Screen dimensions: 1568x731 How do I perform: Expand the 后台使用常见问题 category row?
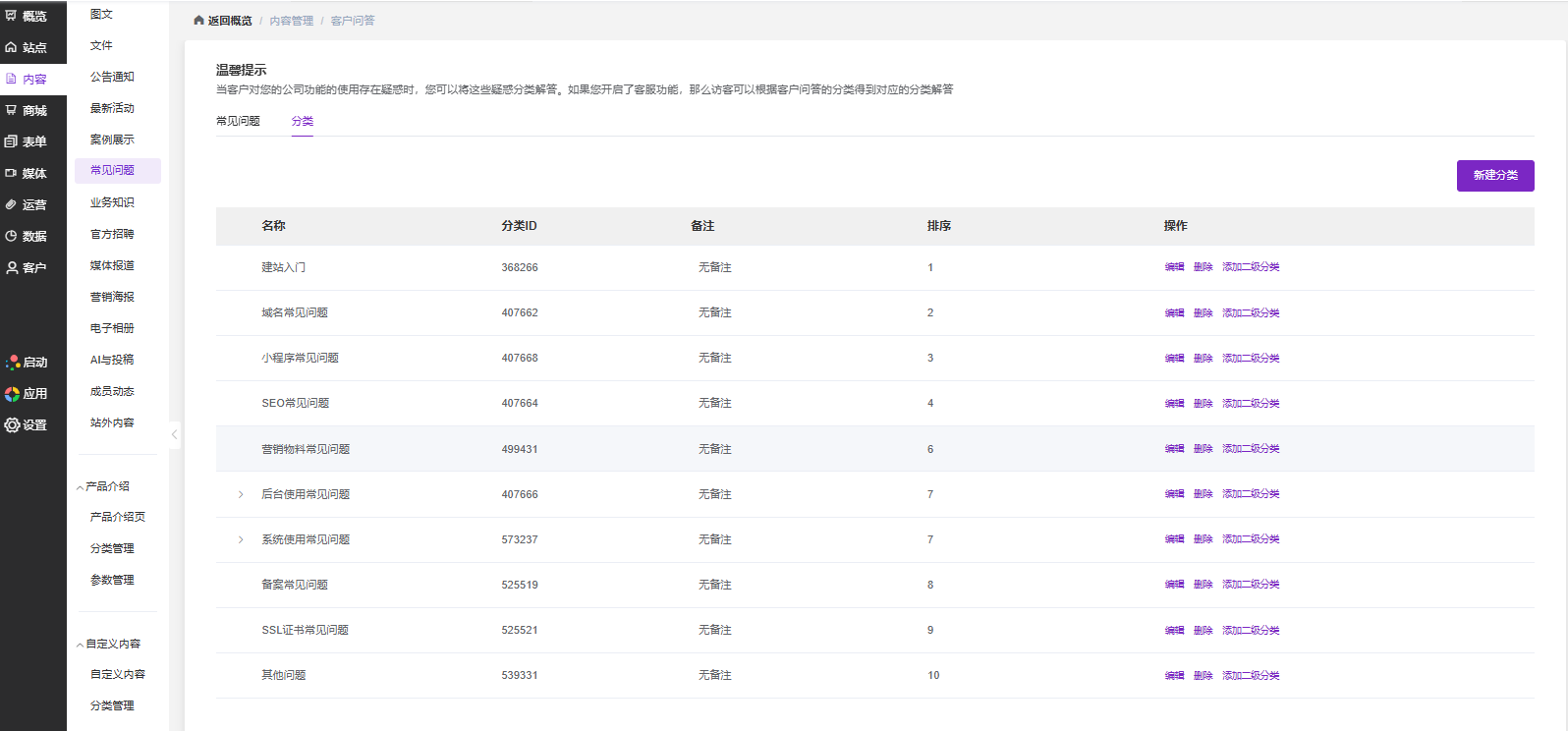click(241, 494)
